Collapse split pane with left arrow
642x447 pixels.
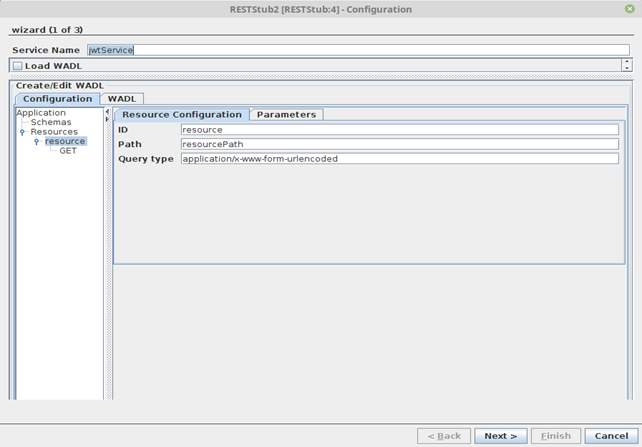(107, 111)
